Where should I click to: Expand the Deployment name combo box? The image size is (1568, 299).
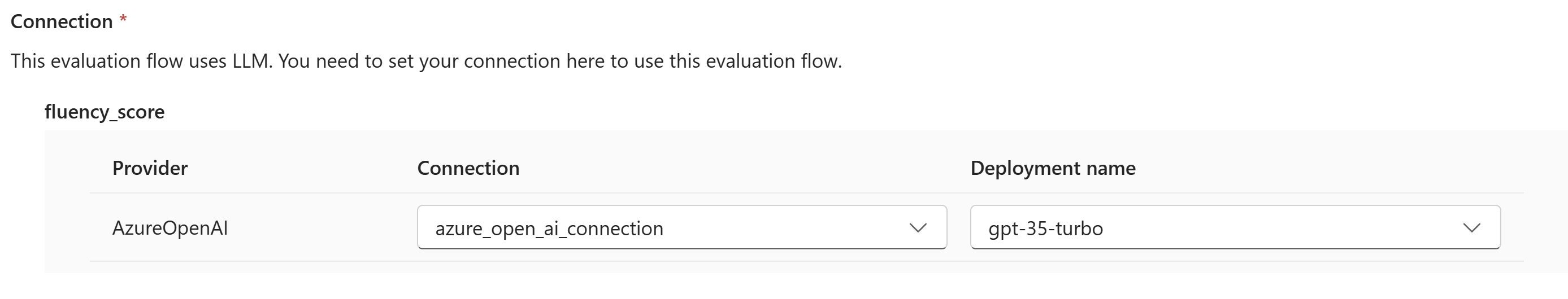[1235, 228]
